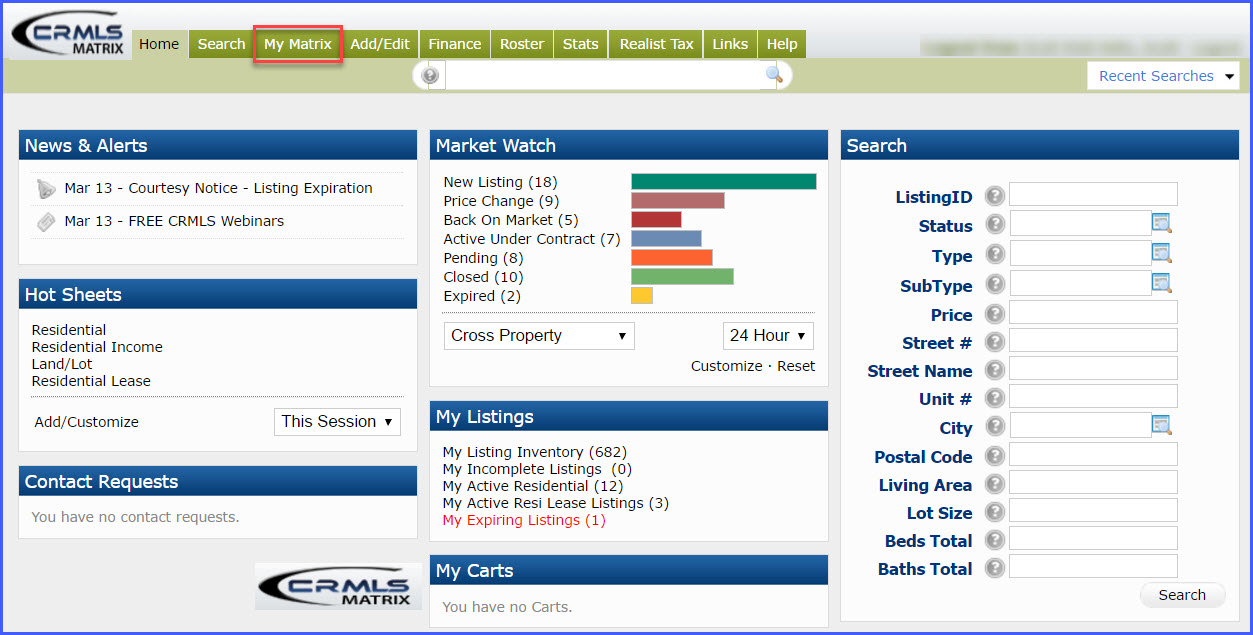The image size is (1253, 635).
Task: Open the Recent Searches dropdown
Action: click(1164, 76)
